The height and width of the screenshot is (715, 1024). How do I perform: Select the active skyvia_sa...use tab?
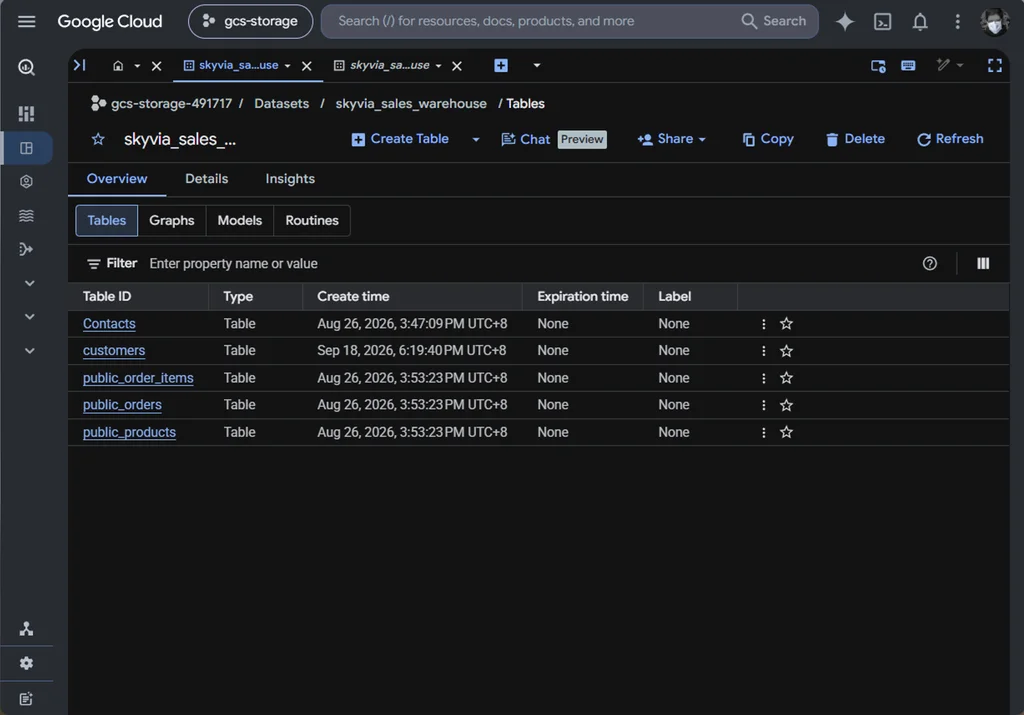(x=231, y=65)
